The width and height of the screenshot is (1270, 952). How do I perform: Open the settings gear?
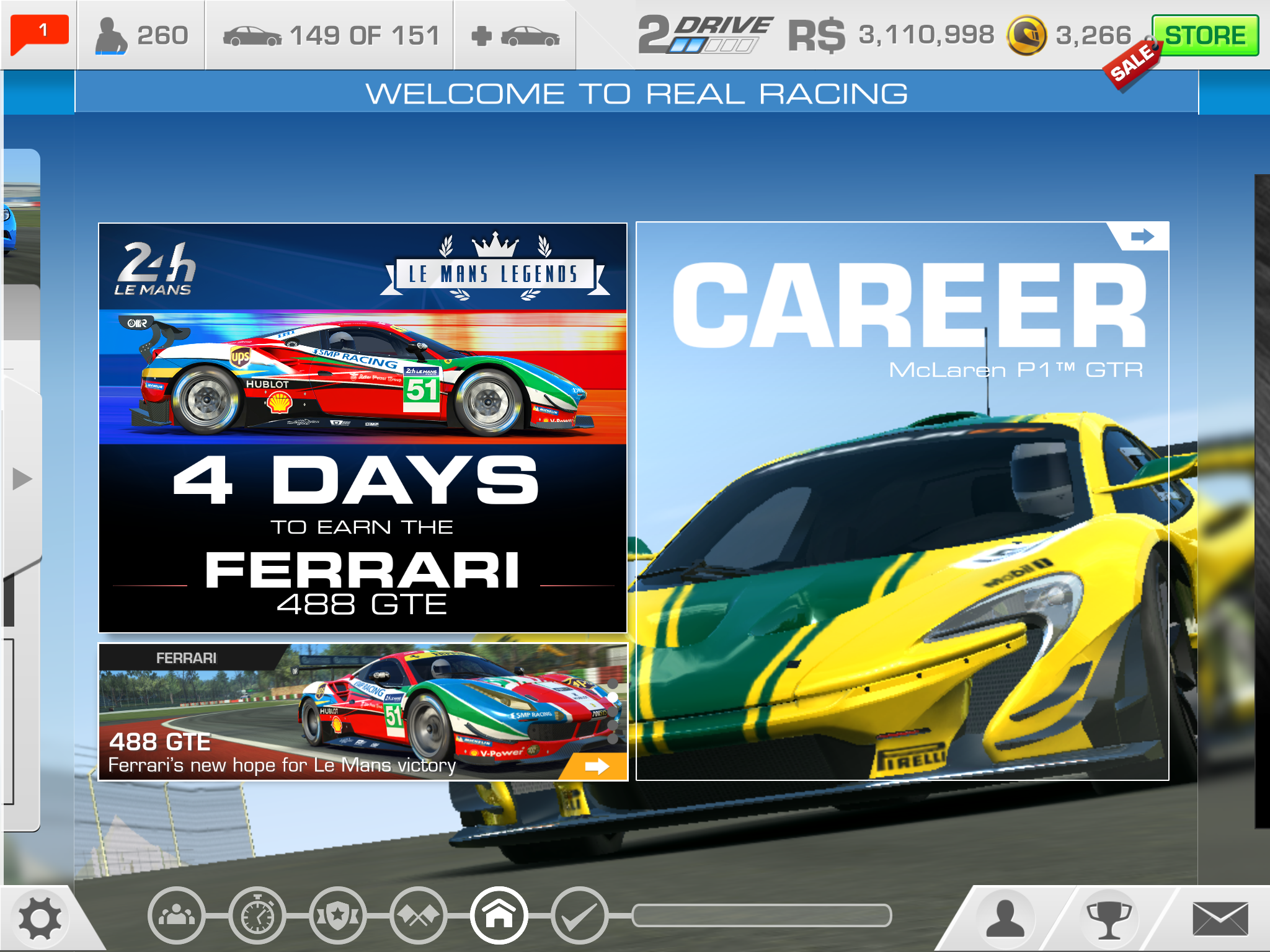tap(40, 919)
